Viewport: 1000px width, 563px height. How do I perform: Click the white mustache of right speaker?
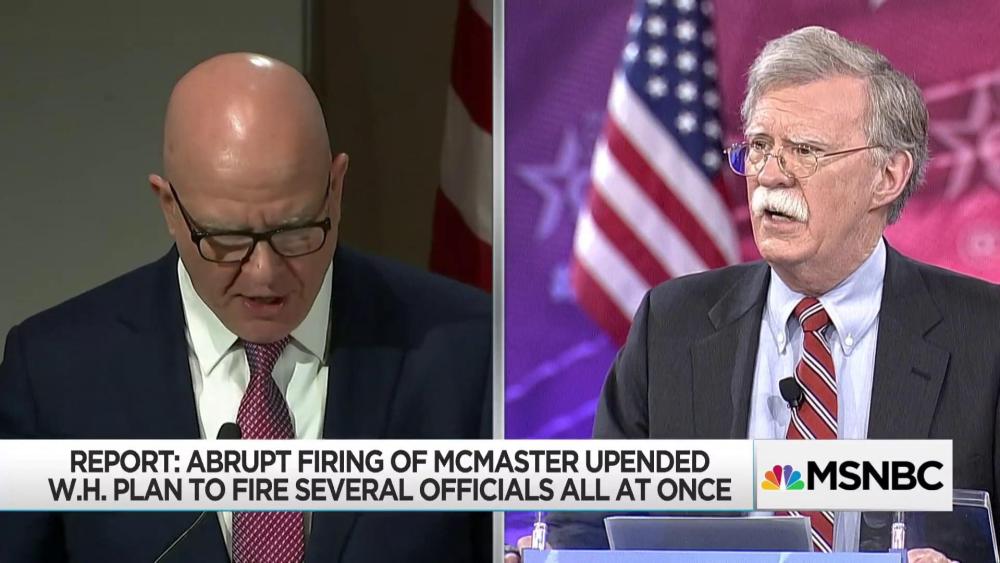pos(779,203)
